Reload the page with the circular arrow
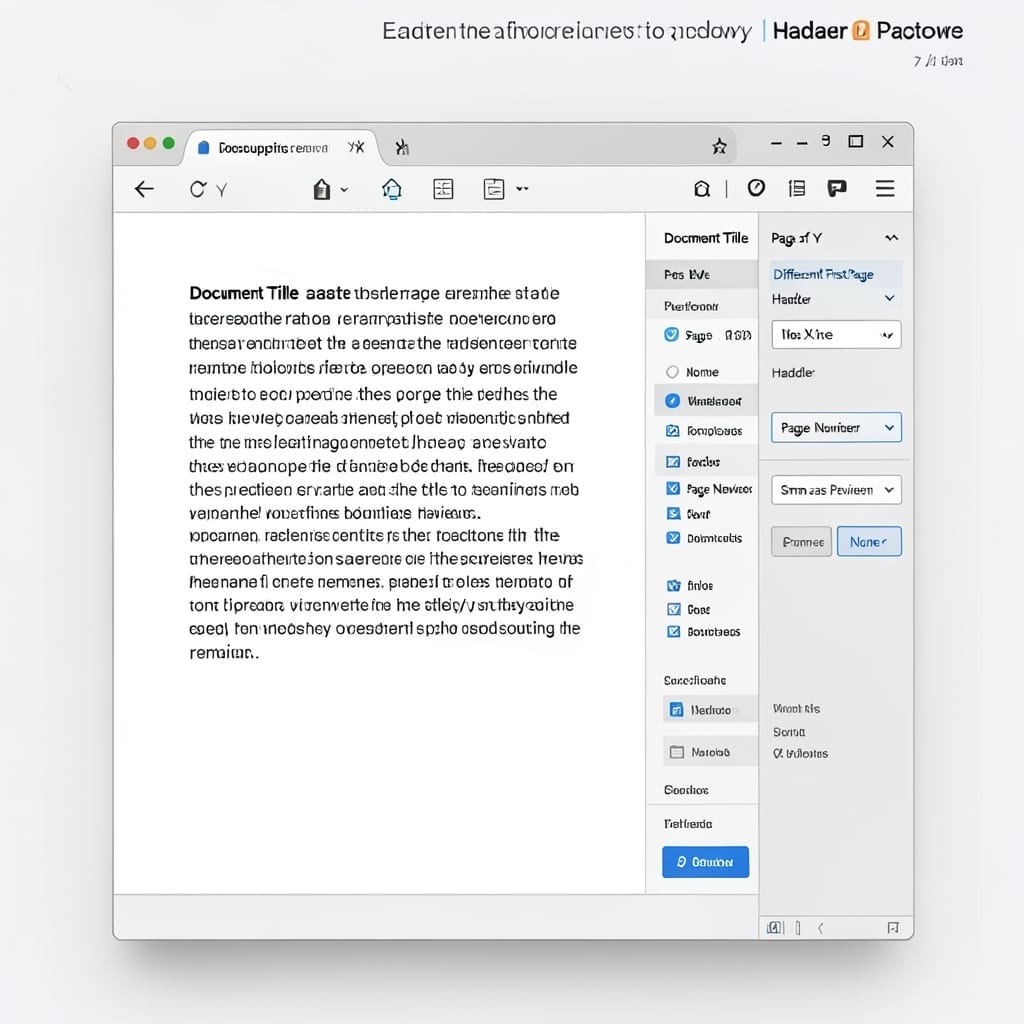The height and width of the screenshot is (1024, 1024). tap(197, 189)
